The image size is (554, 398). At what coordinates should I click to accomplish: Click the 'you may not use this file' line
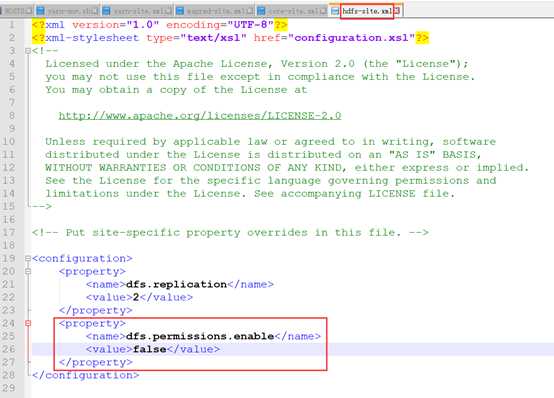click(260, 77)
